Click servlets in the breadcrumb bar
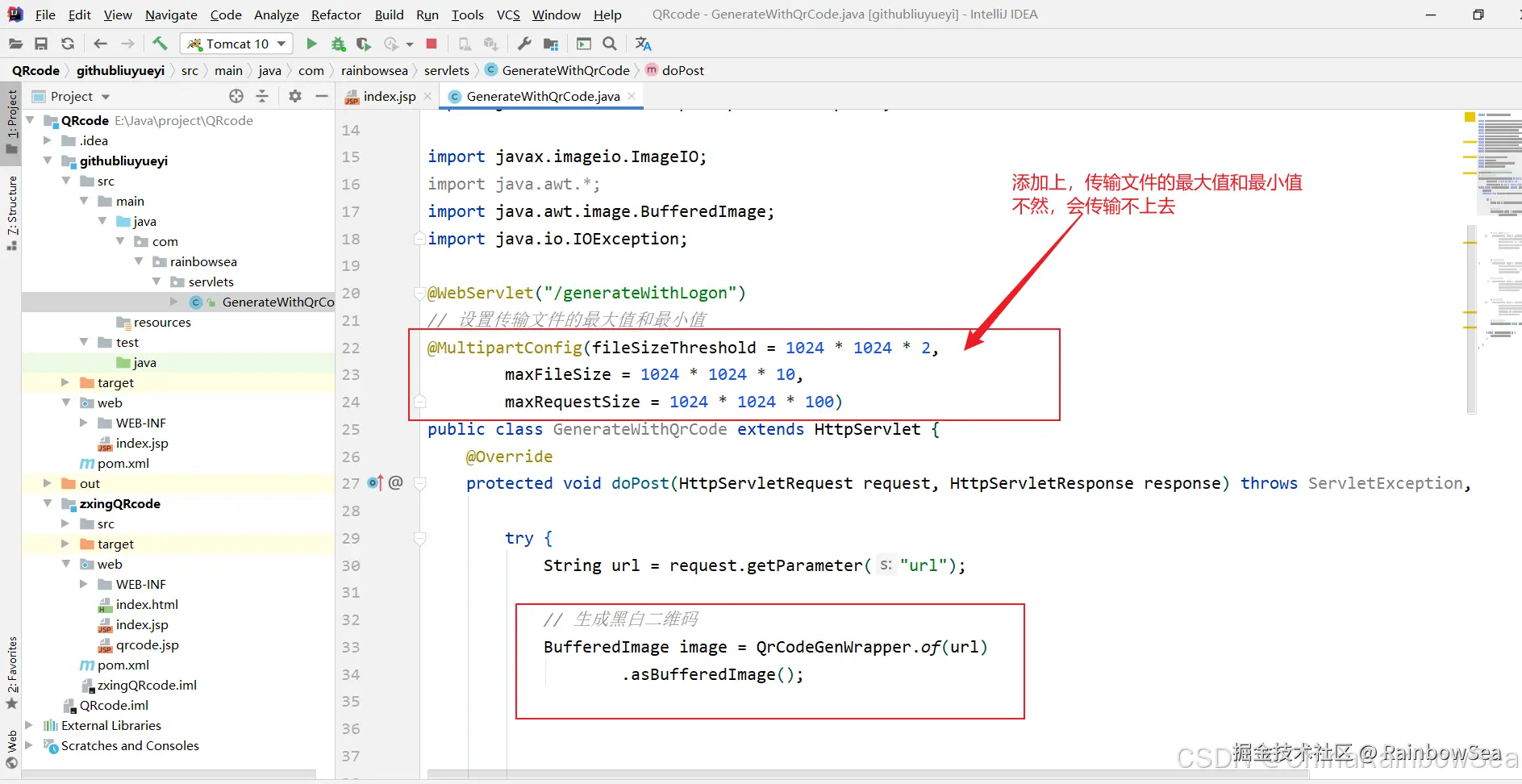Image resolution: width=1522 pixels, height=784 pixels. point(447,70)
